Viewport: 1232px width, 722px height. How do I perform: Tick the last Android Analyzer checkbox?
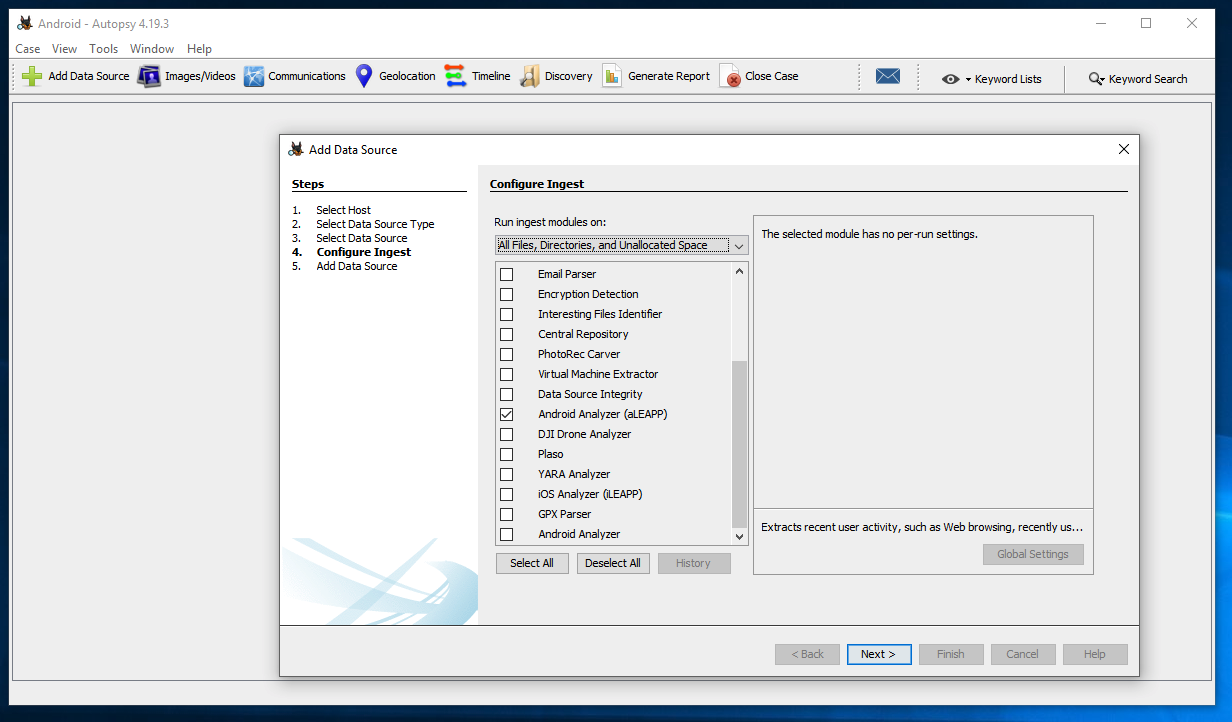(506, 534)
